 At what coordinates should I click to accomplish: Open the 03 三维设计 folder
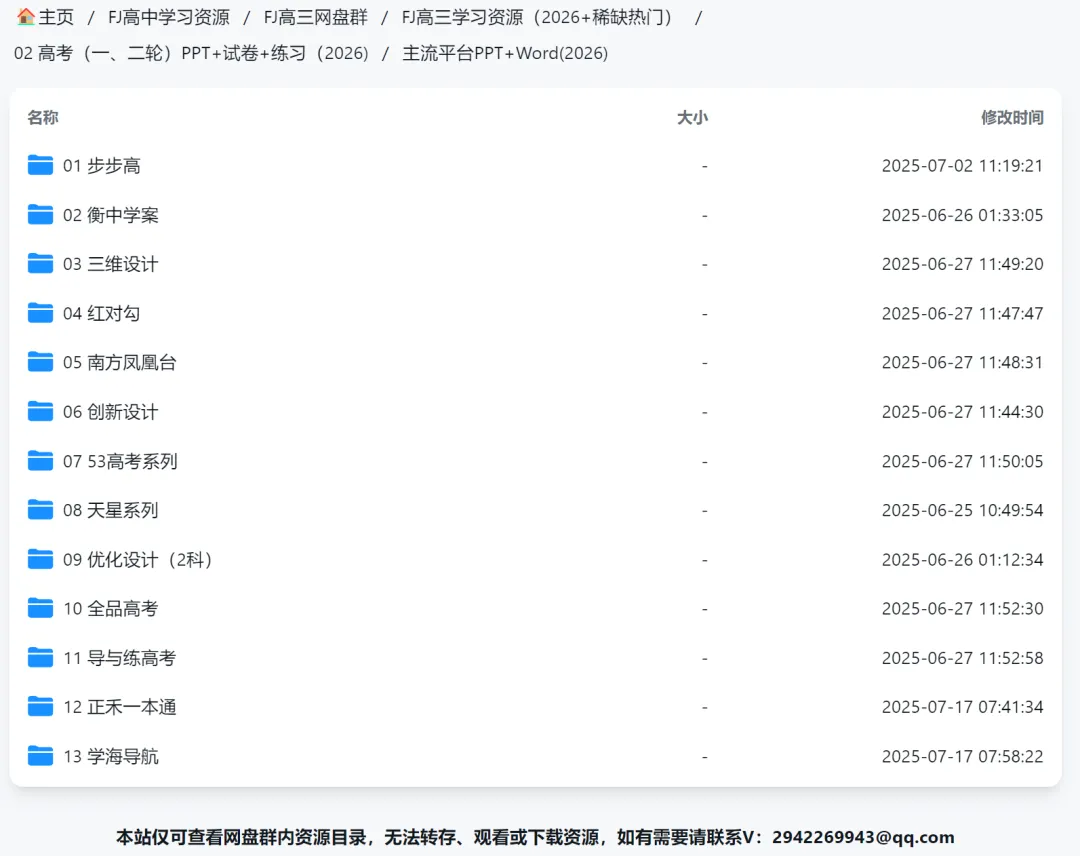[x=108, y=264]
